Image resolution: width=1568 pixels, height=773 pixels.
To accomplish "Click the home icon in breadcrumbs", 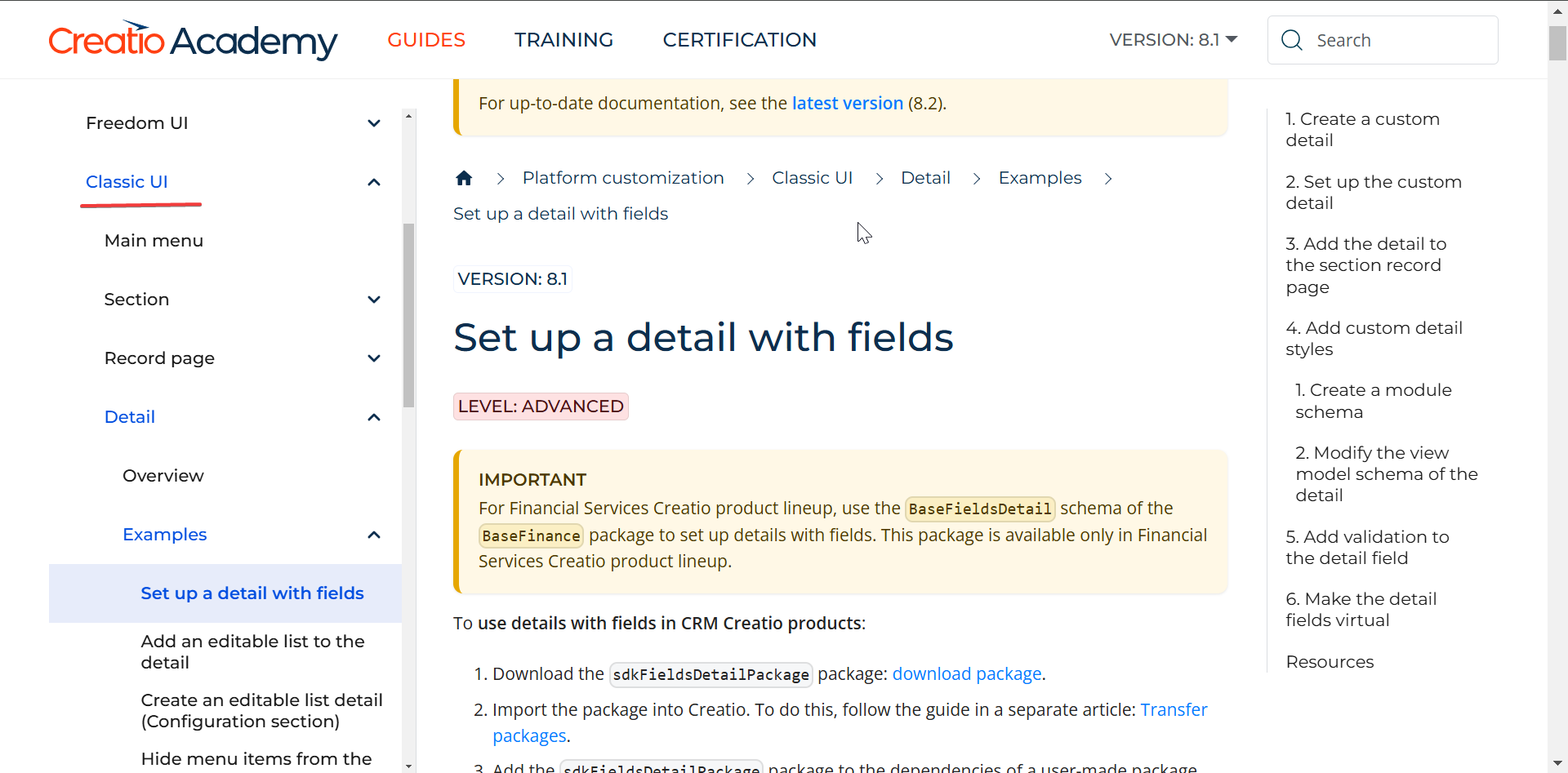I will pyautogui.click(x=464, y=178).
